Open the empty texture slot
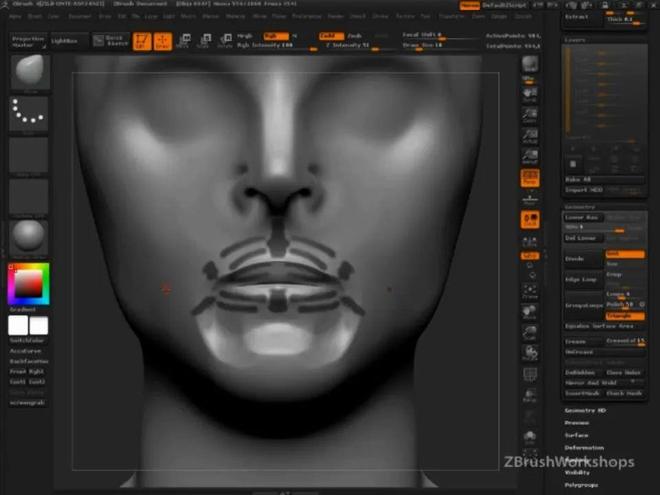 tap(29, 197)
